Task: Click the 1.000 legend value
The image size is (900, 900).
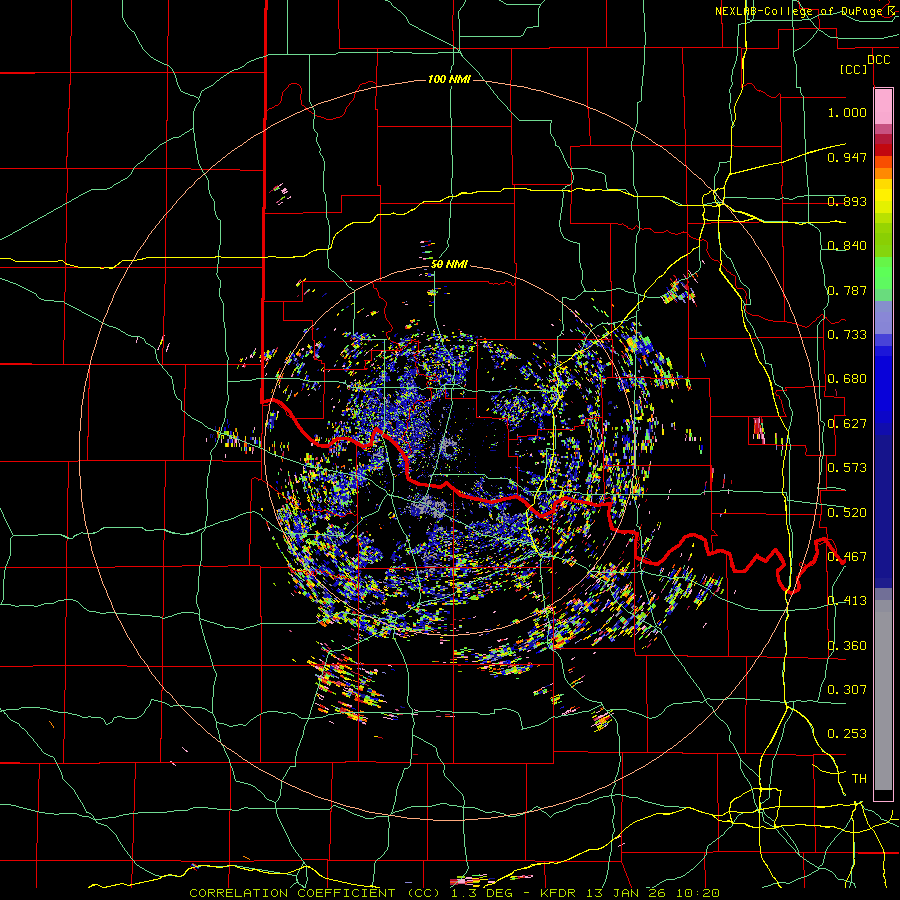Action: (x=847, y=112)
